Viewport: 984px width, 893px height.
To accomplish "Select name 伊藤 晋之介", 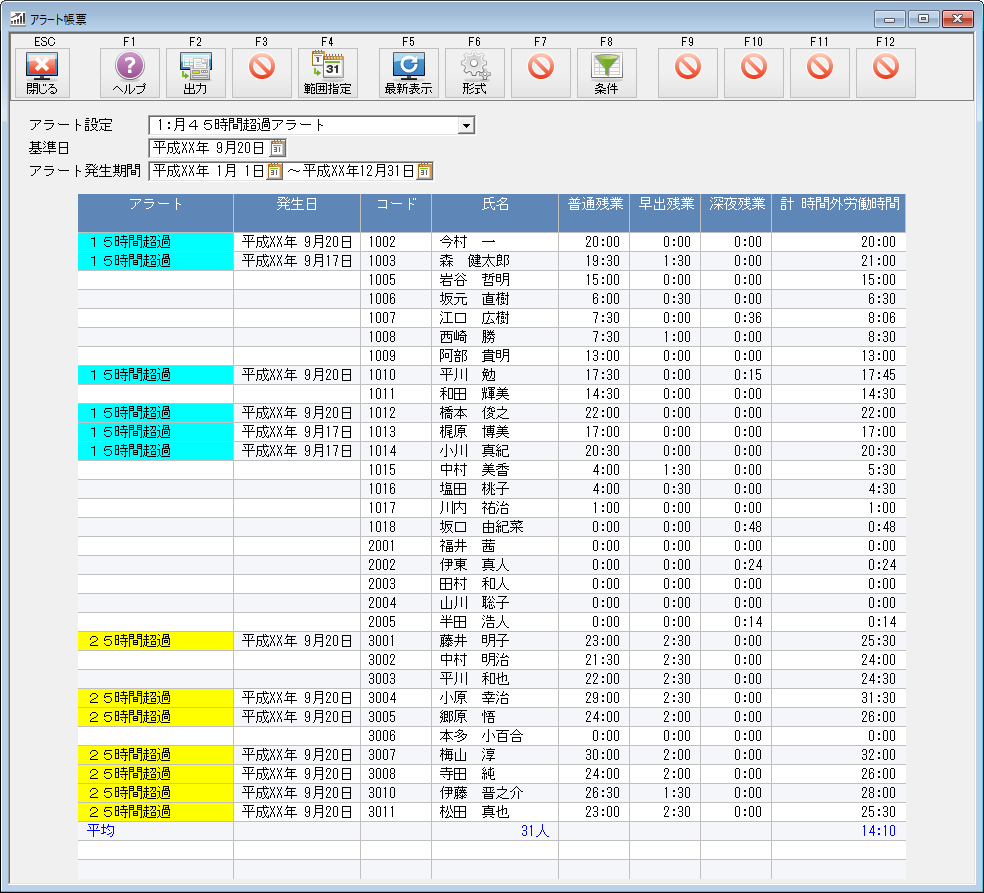I will 495,793.
